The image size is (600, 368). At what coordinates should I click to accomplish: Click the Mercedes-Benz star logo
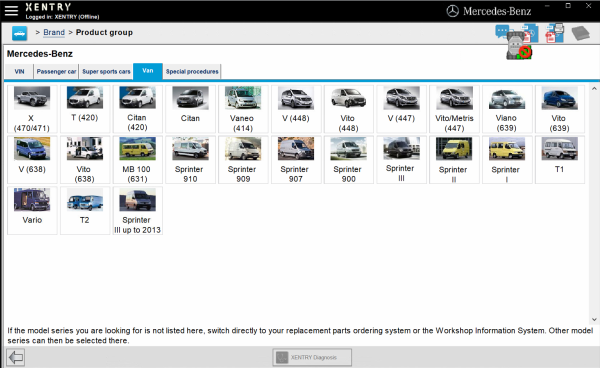pos(452,11)
